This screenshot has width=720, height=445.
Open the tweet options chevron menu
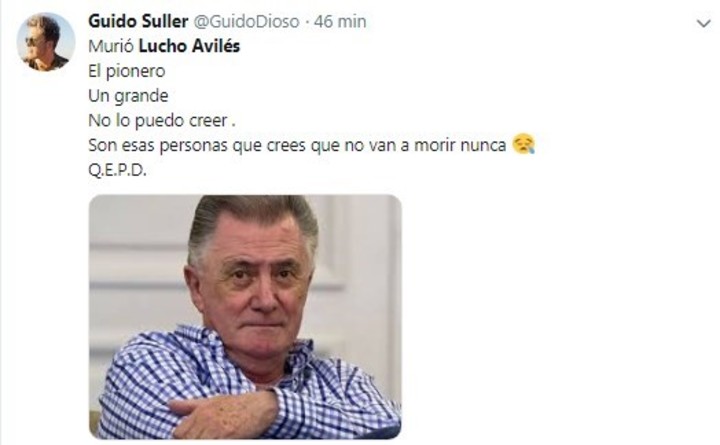point(703,23)
